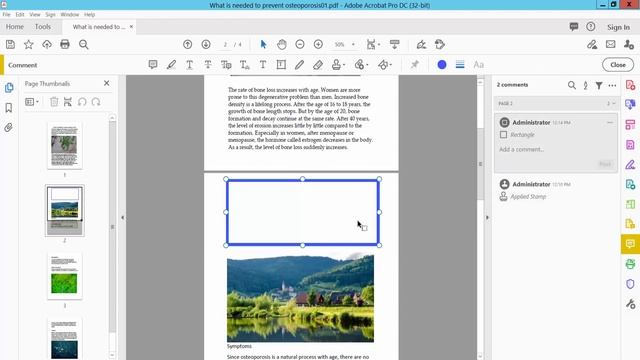Delete selected page with trash icon
The image size is (640, 360).
[54, 102]
